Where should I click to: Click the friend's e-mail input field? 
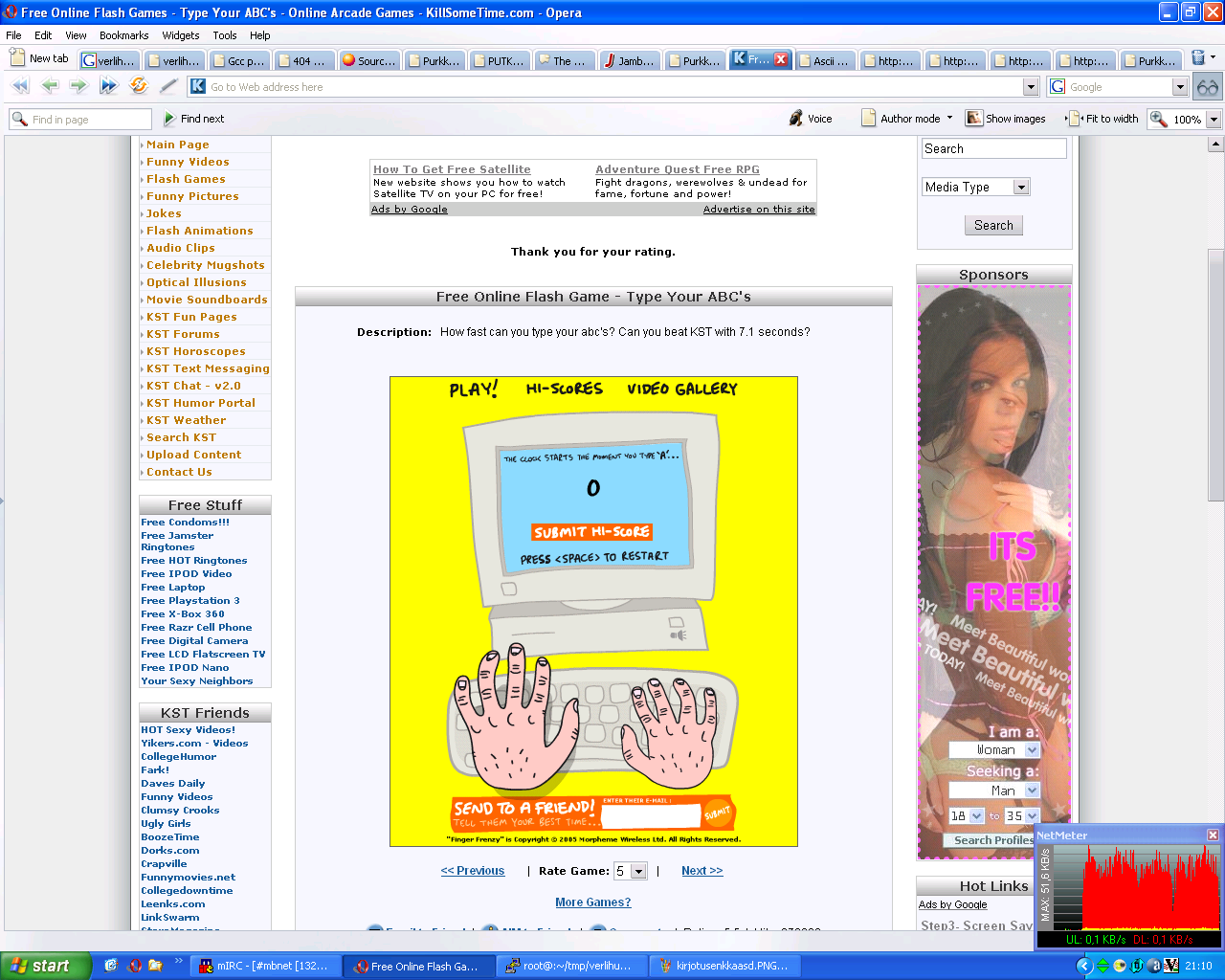652,815
